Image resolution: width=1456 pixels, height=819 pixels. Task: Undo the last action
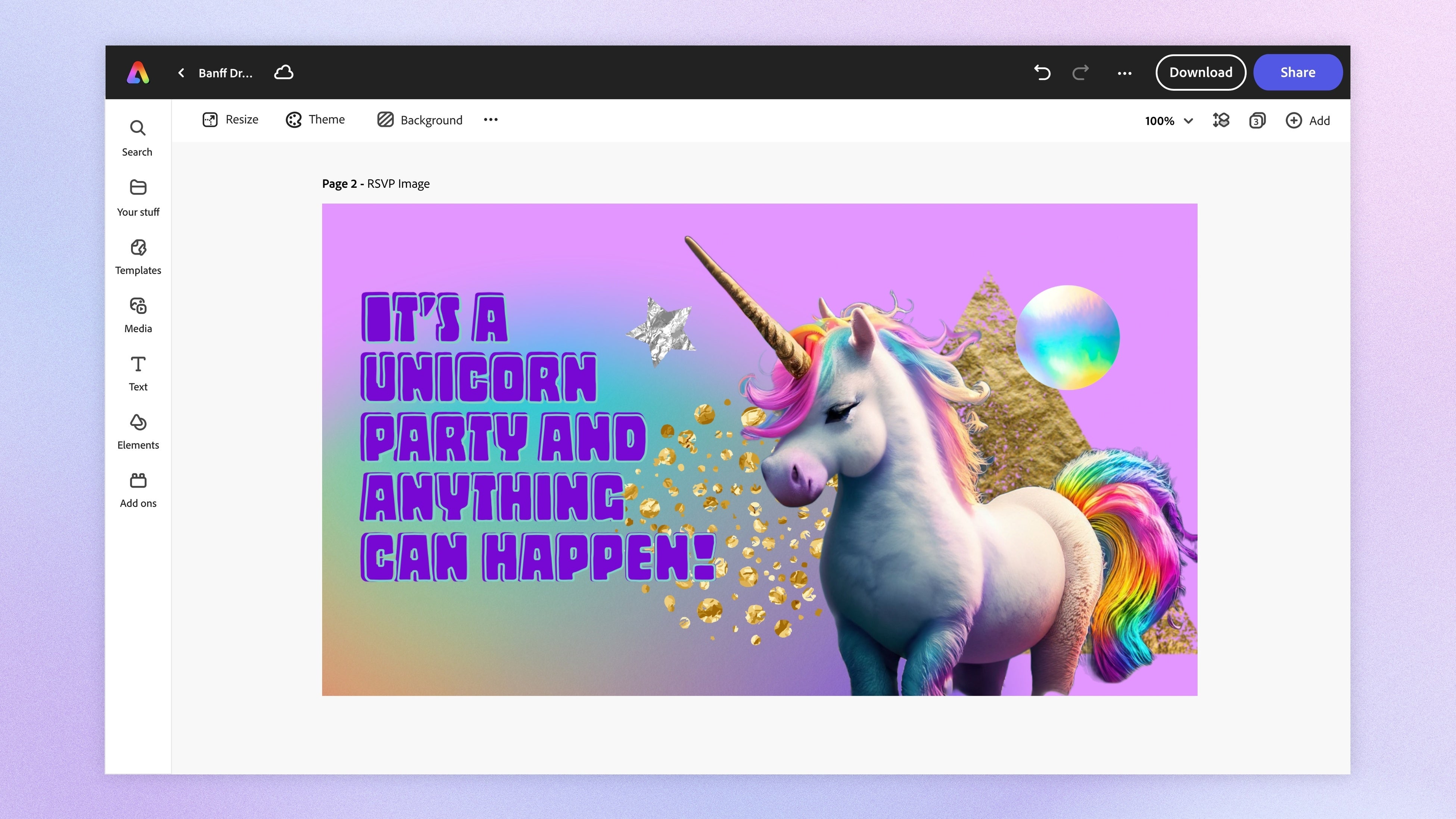click(x=1042, y=72)
